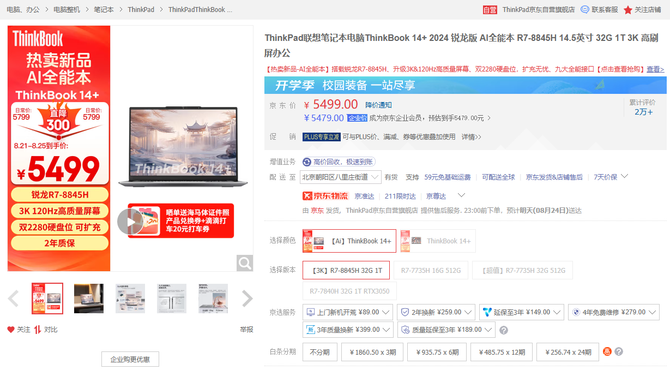Show next product thumbnails with the right arrow
Image resolution: width=670 pixels, height=370 pixels.
(247, 299)
